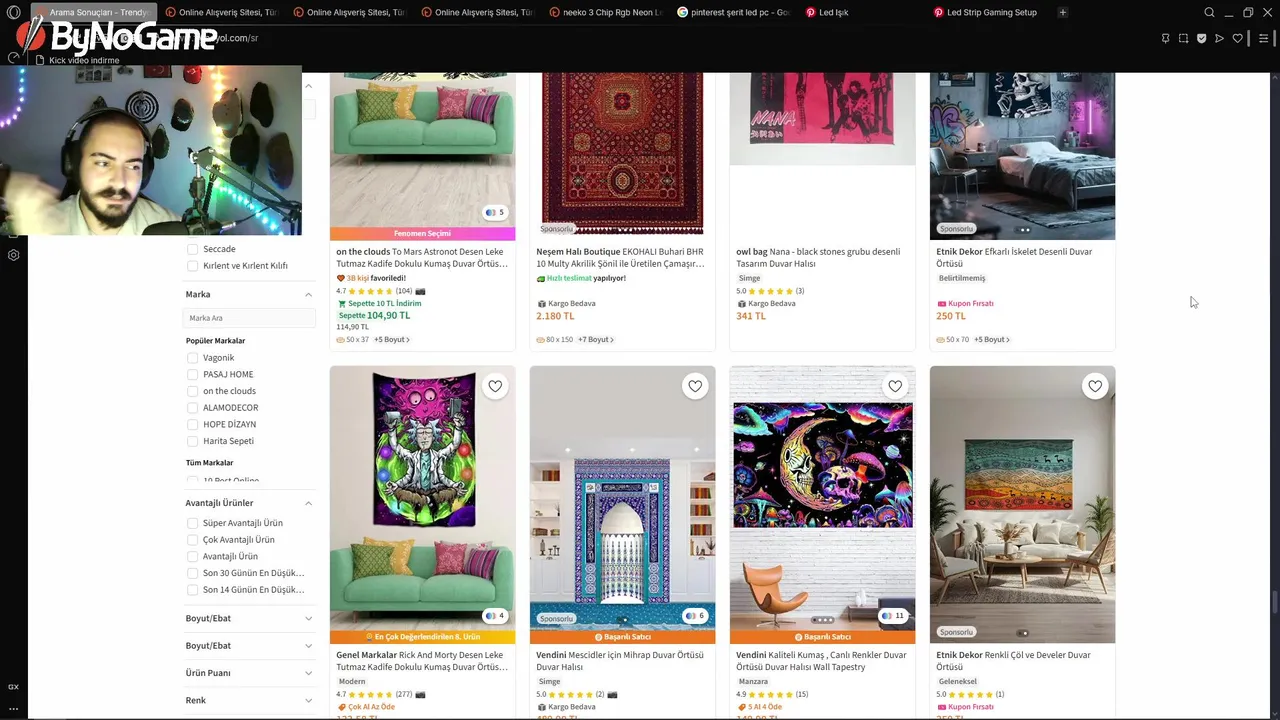Open the browser's new tab button

click(1062, 13)
